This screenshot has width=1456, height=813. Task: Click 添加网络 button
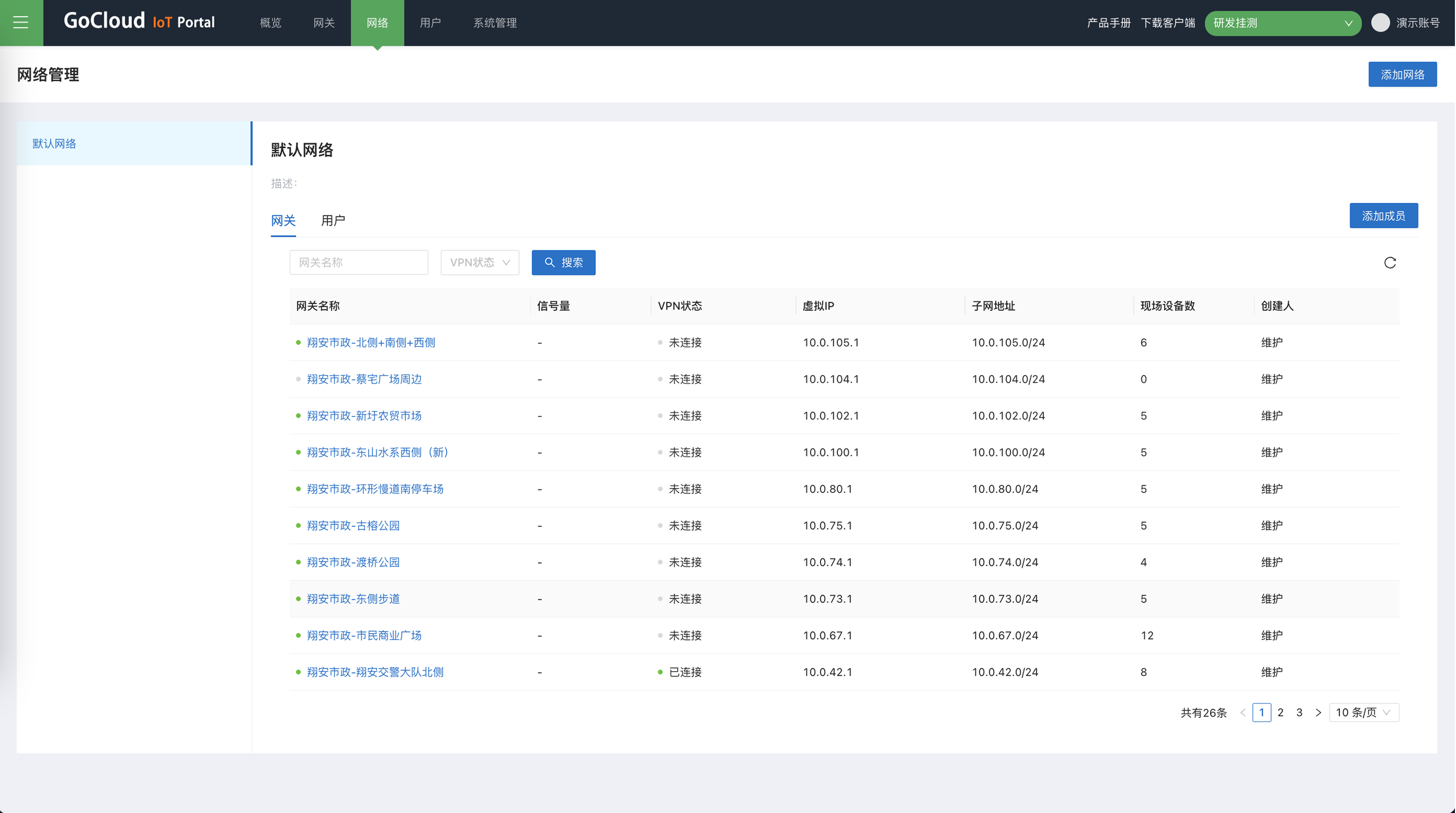coord(1402,74)
